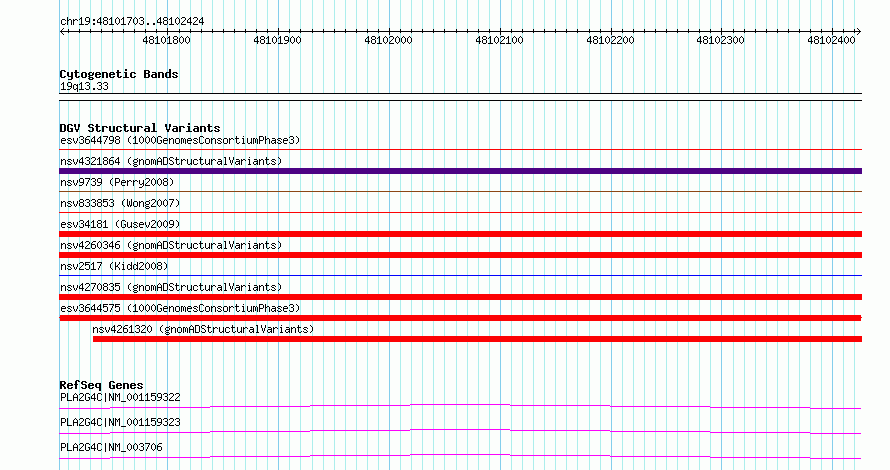Click ruler position 48102300

[720, 40]
